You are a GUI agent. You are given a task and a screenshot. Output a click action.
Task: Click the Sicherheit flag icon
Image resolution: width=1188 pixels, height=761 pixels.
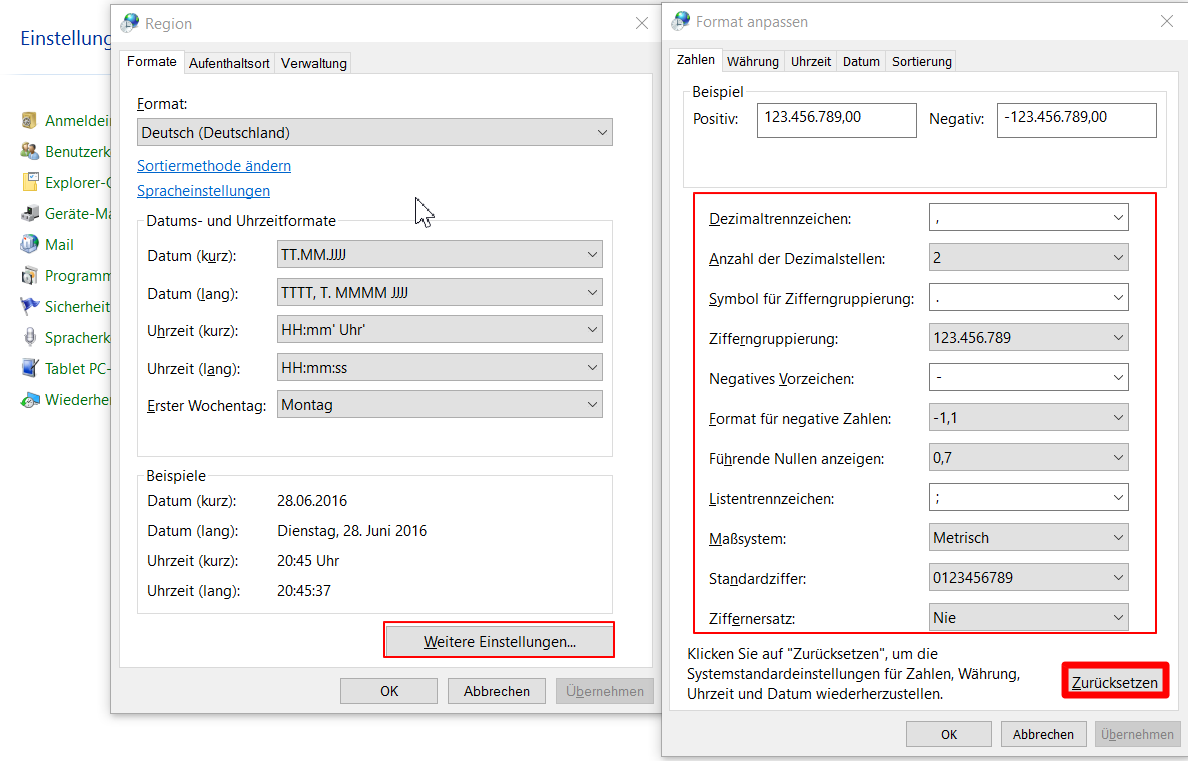pyautogui.click(x=30, y=306)
